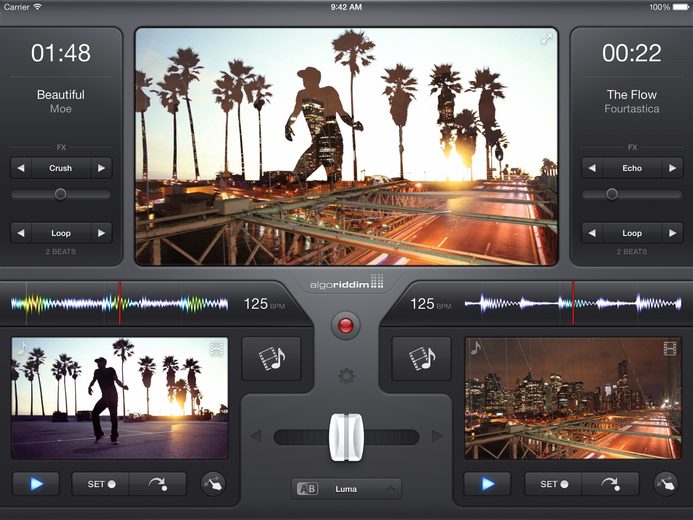Viewport: 693px width, 520px height.
Task: Click the video crossfader knob
Action: click(346, 437)
